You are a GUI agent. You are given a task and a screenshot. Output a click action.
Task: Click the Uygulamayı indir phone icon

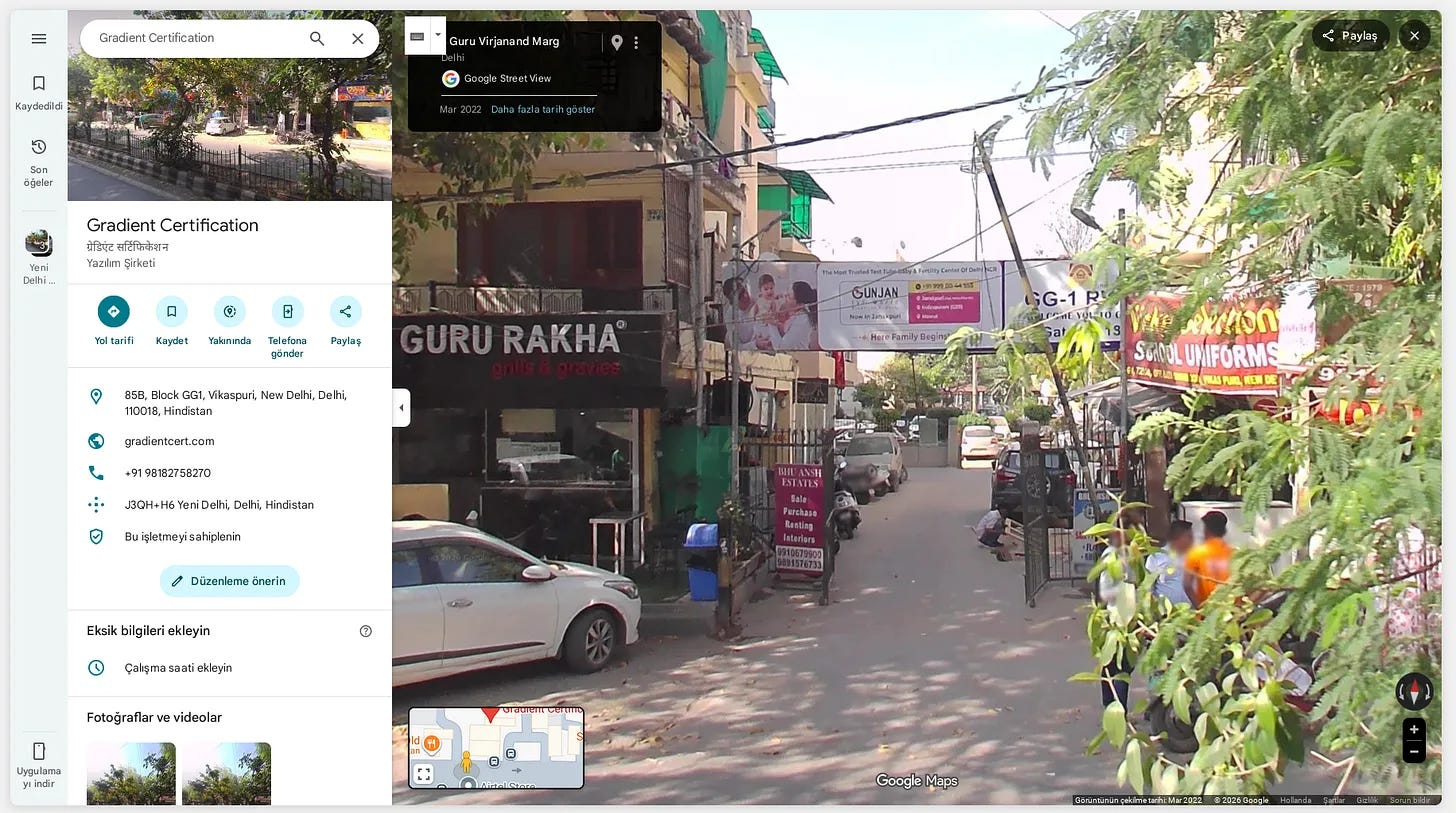click(39, 751)
